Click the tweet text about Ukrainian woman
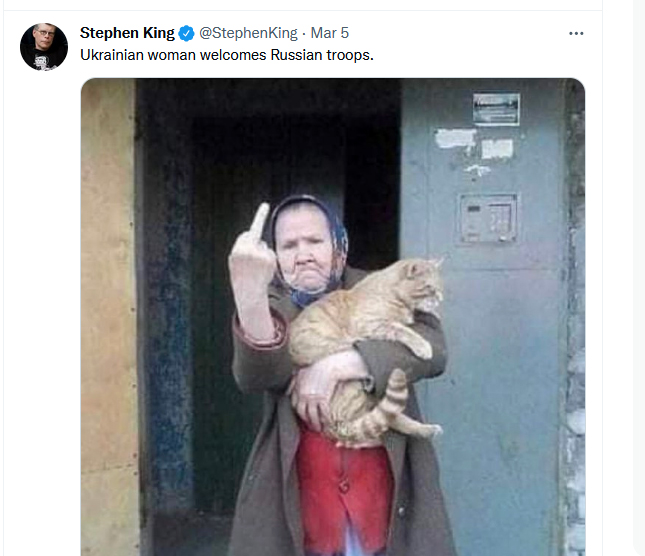The image size is (645, 556). click(x=226, y=54)
